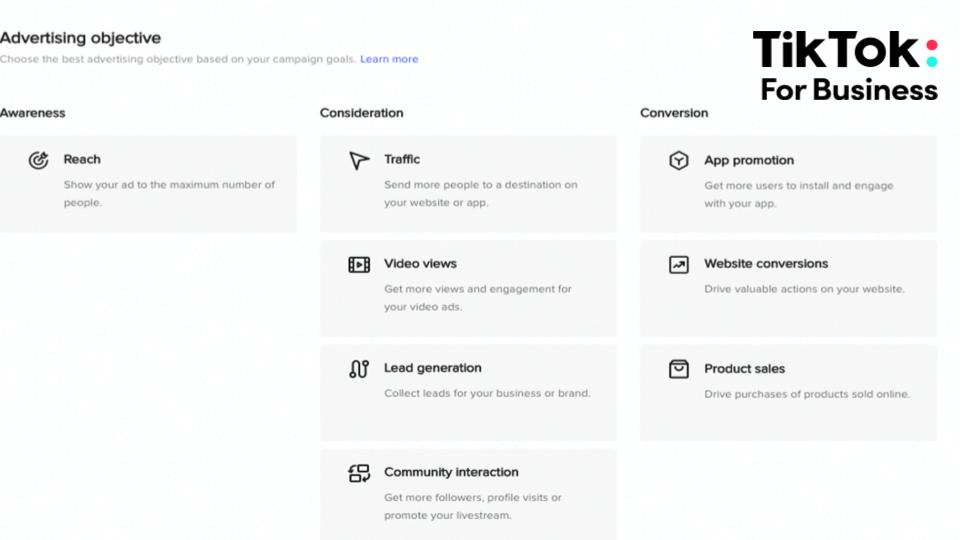Click the Reach target icon

click(39, 160)
